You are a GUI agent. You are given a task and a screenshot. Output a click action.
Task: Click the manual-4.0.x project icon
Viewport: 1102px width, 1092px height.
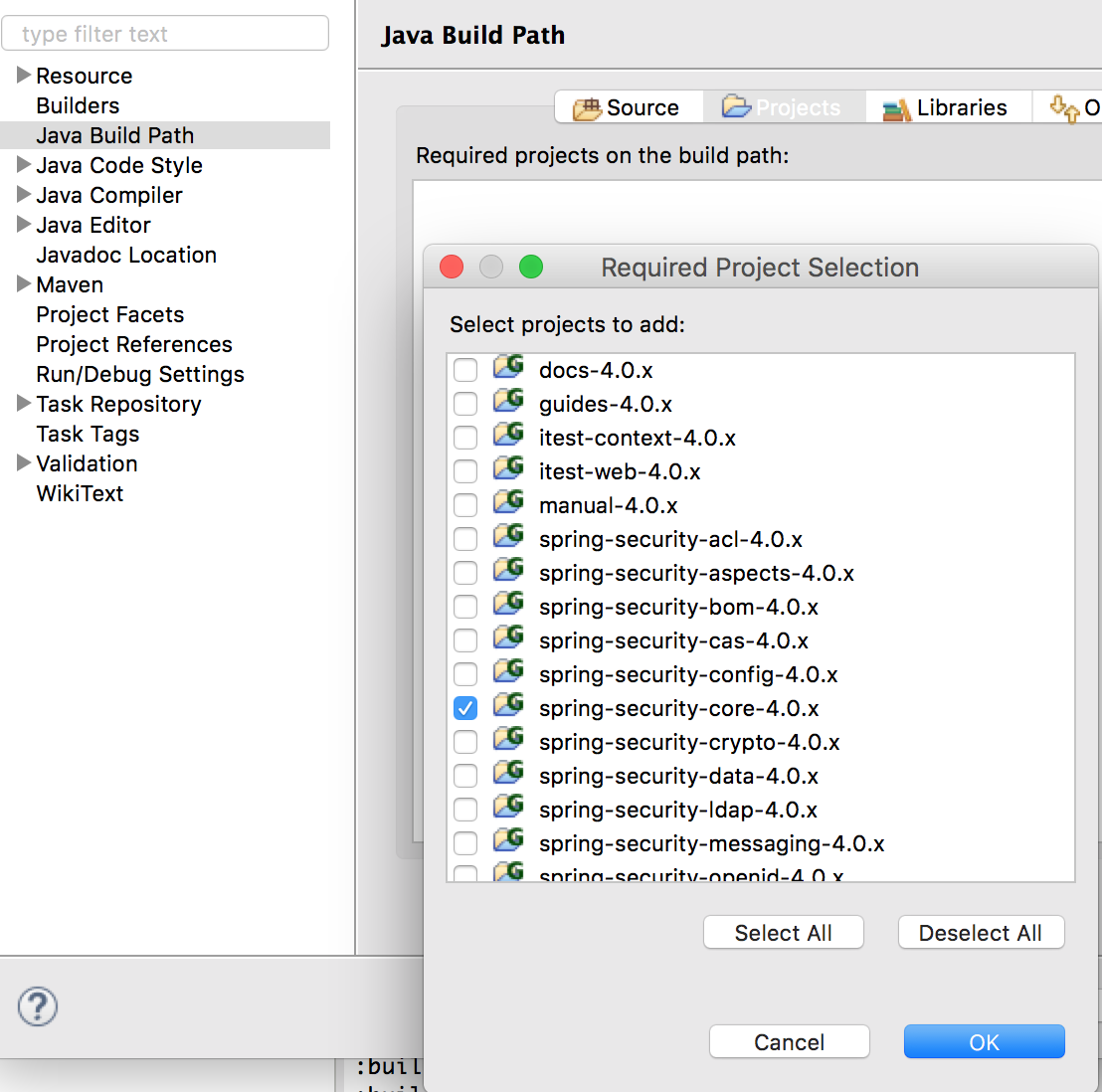point(508,503)
